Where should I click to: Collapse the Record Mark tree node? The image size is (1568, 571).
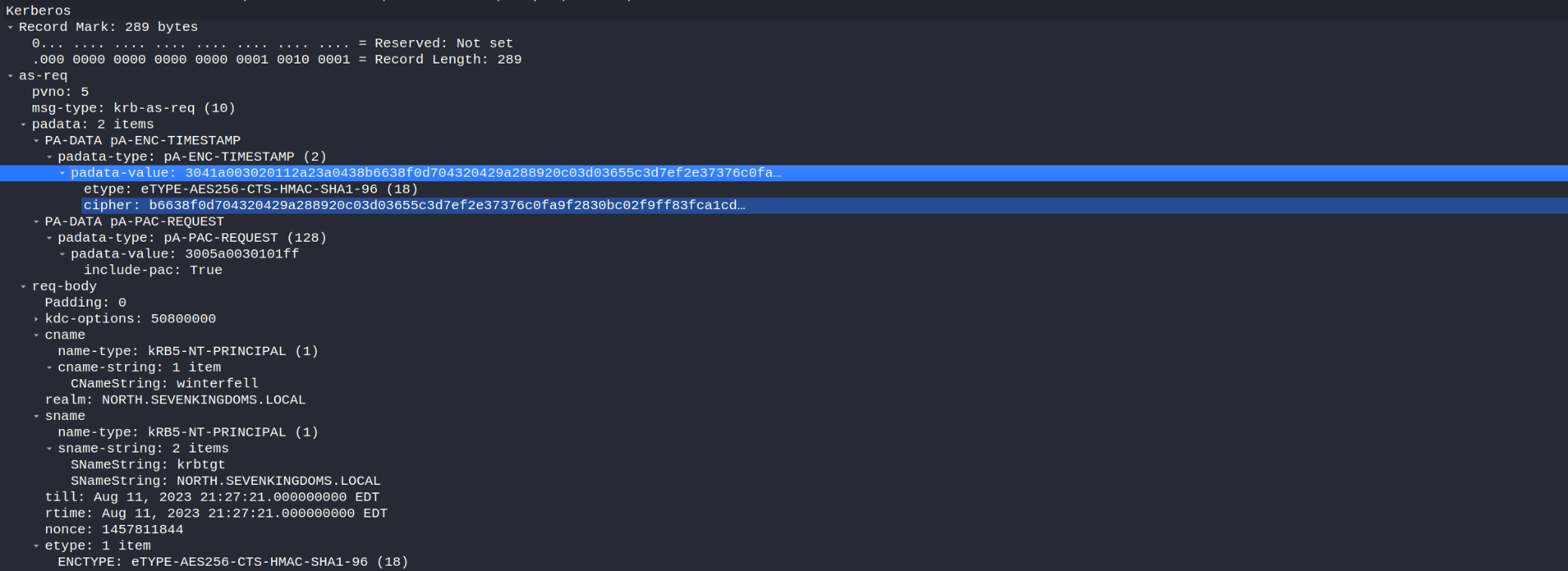coord(11,27)
